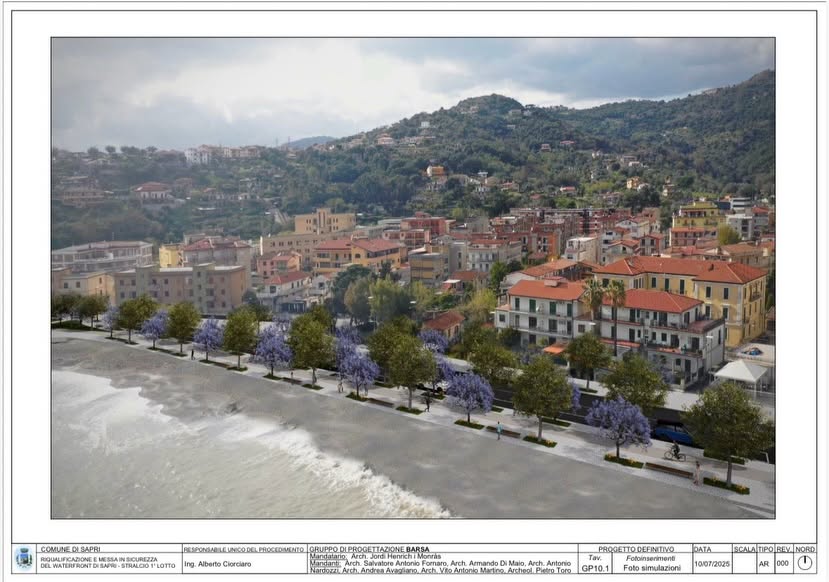Select the name 'Ing. Alberto Ciorciaro'

tap(218, 564)
